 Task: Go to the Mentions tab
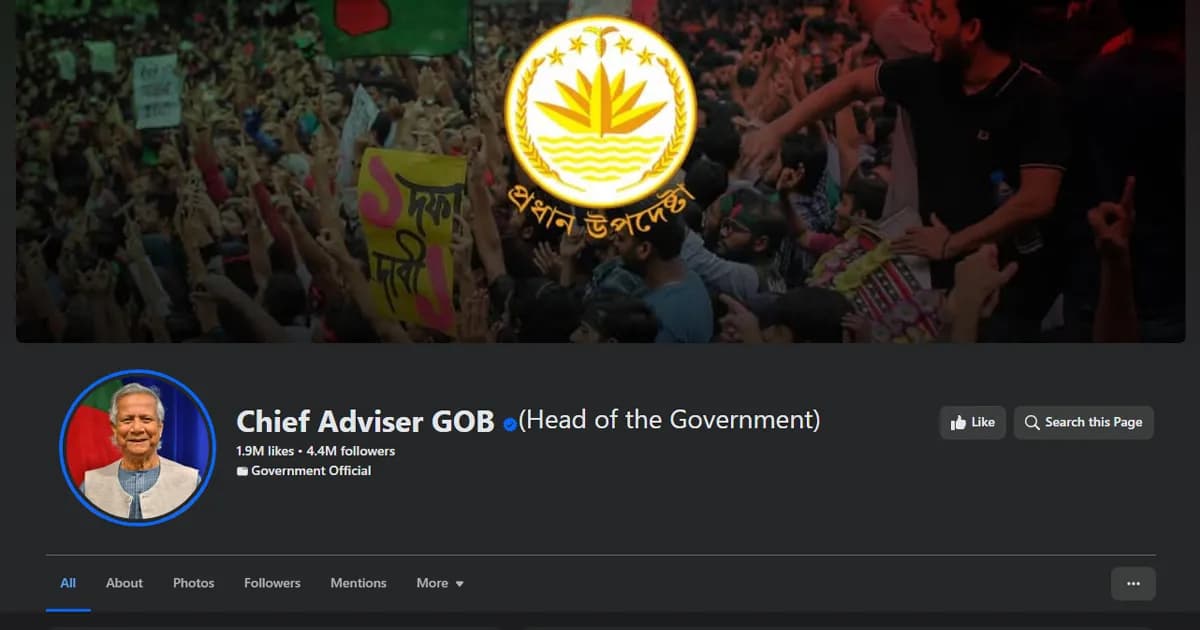358,583
